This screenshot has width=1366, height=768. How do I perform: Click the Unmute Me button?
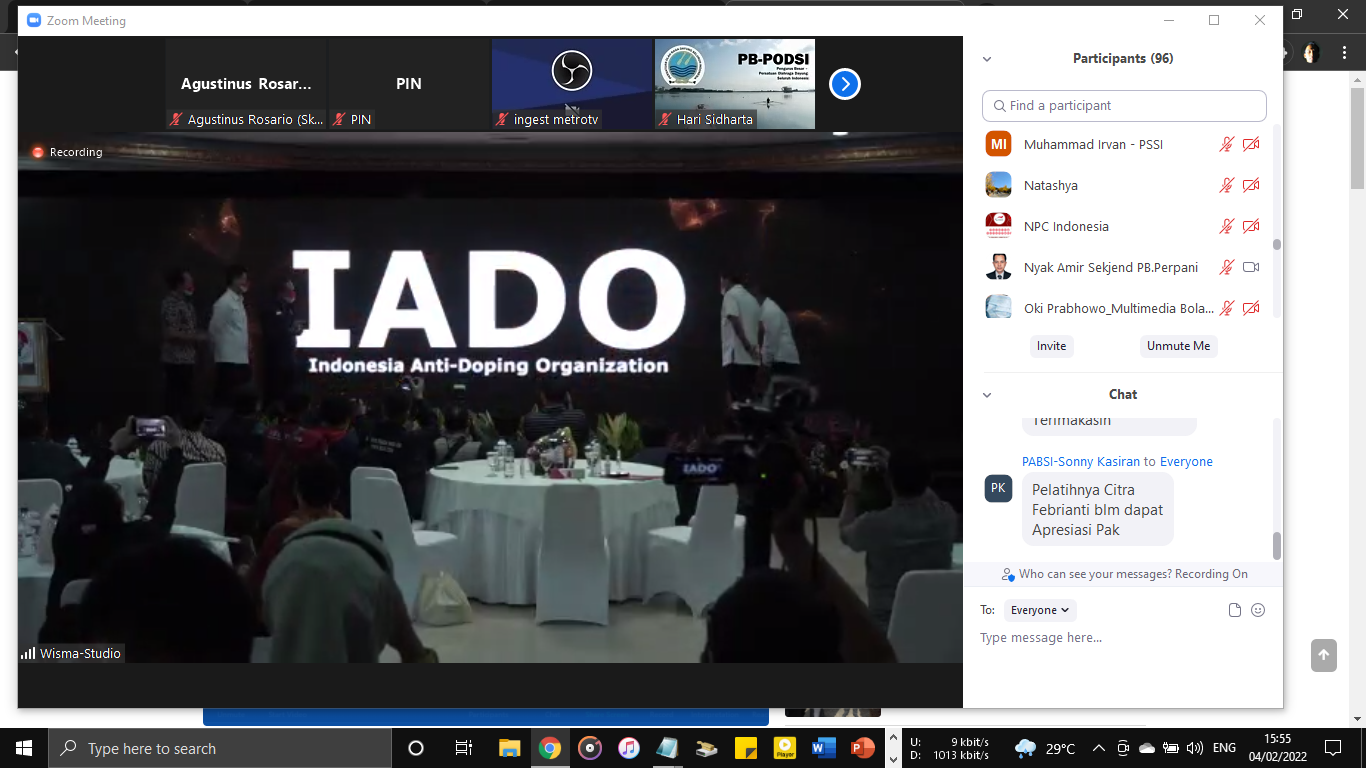click(1178, 346)
